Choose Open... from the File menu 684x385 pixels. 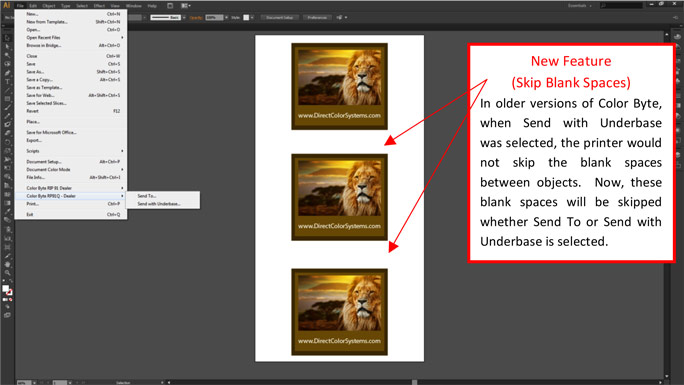(71, 30)
